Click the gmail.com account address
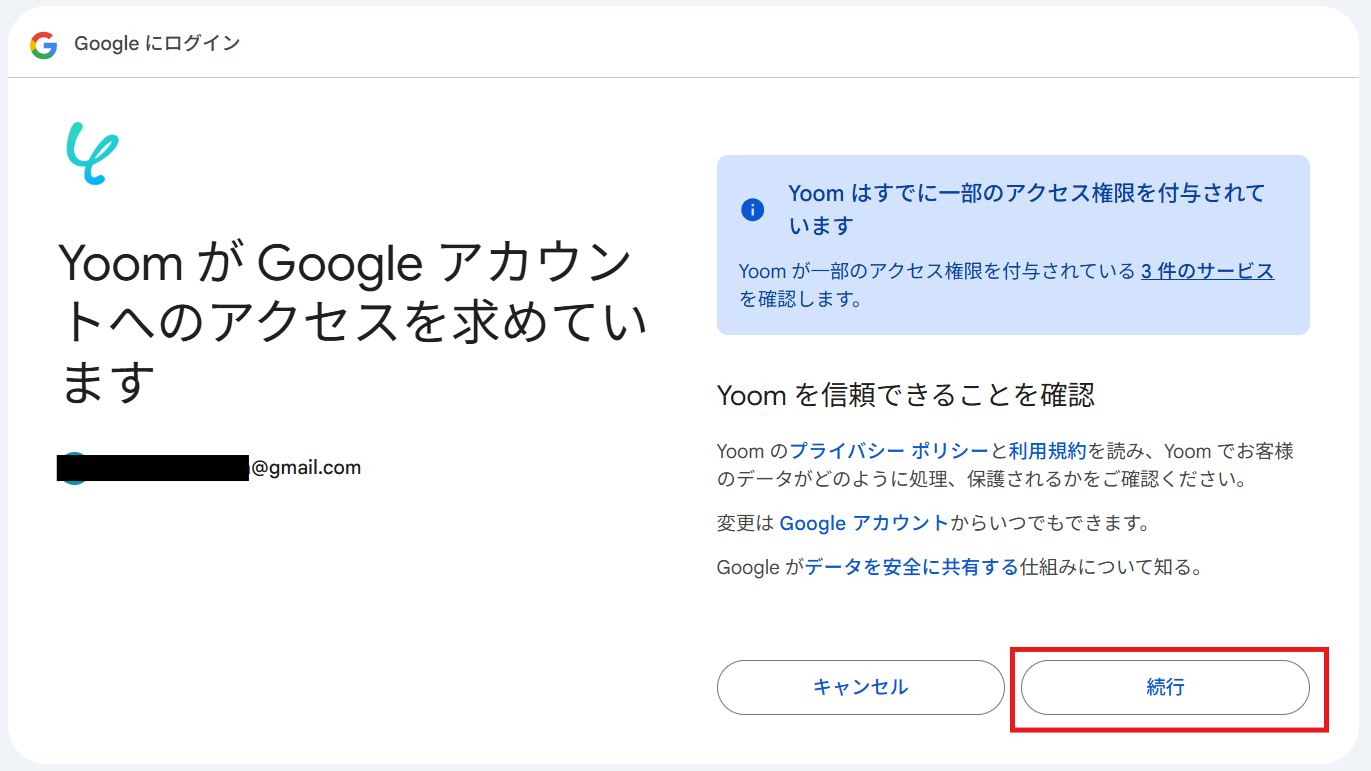Viewport: 1371px width, 771px height. [306, 467]
